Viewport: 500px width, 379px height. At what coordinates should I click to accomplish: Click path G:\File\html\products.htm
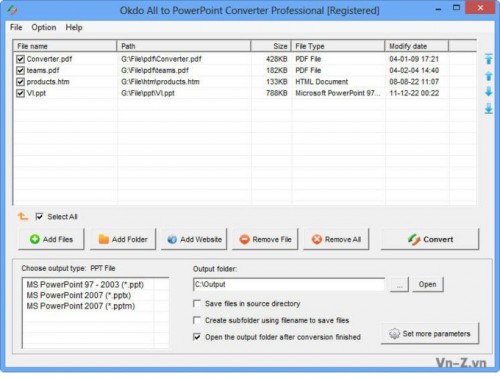[x=160, y=82]
